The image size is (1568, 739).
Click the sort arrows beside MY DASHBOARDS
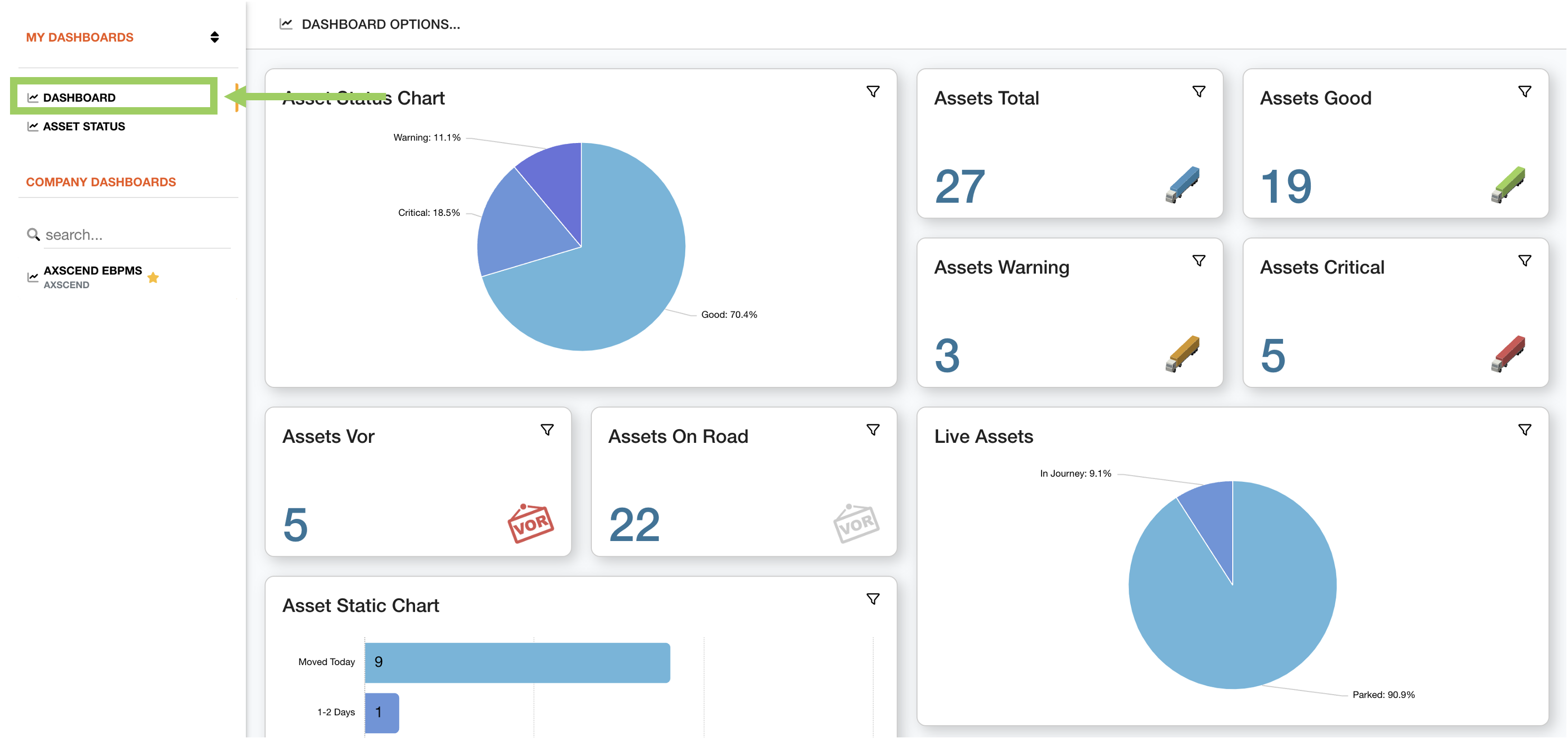[x=214, y=36]
